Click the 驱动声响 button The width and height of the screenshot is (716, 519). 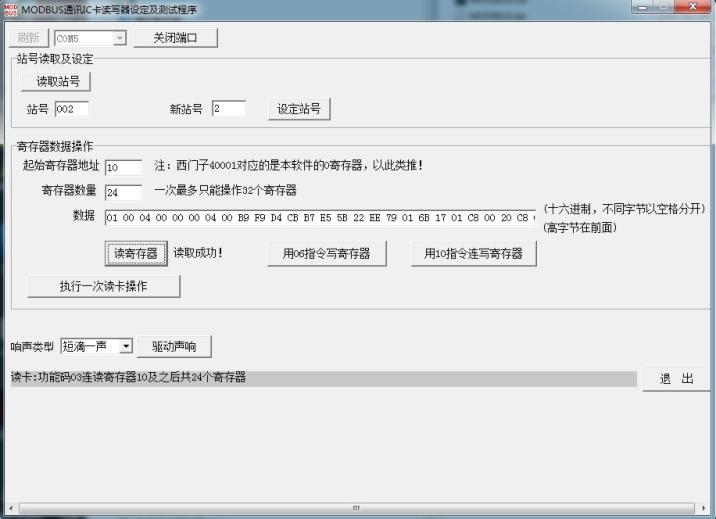[174, 346]
